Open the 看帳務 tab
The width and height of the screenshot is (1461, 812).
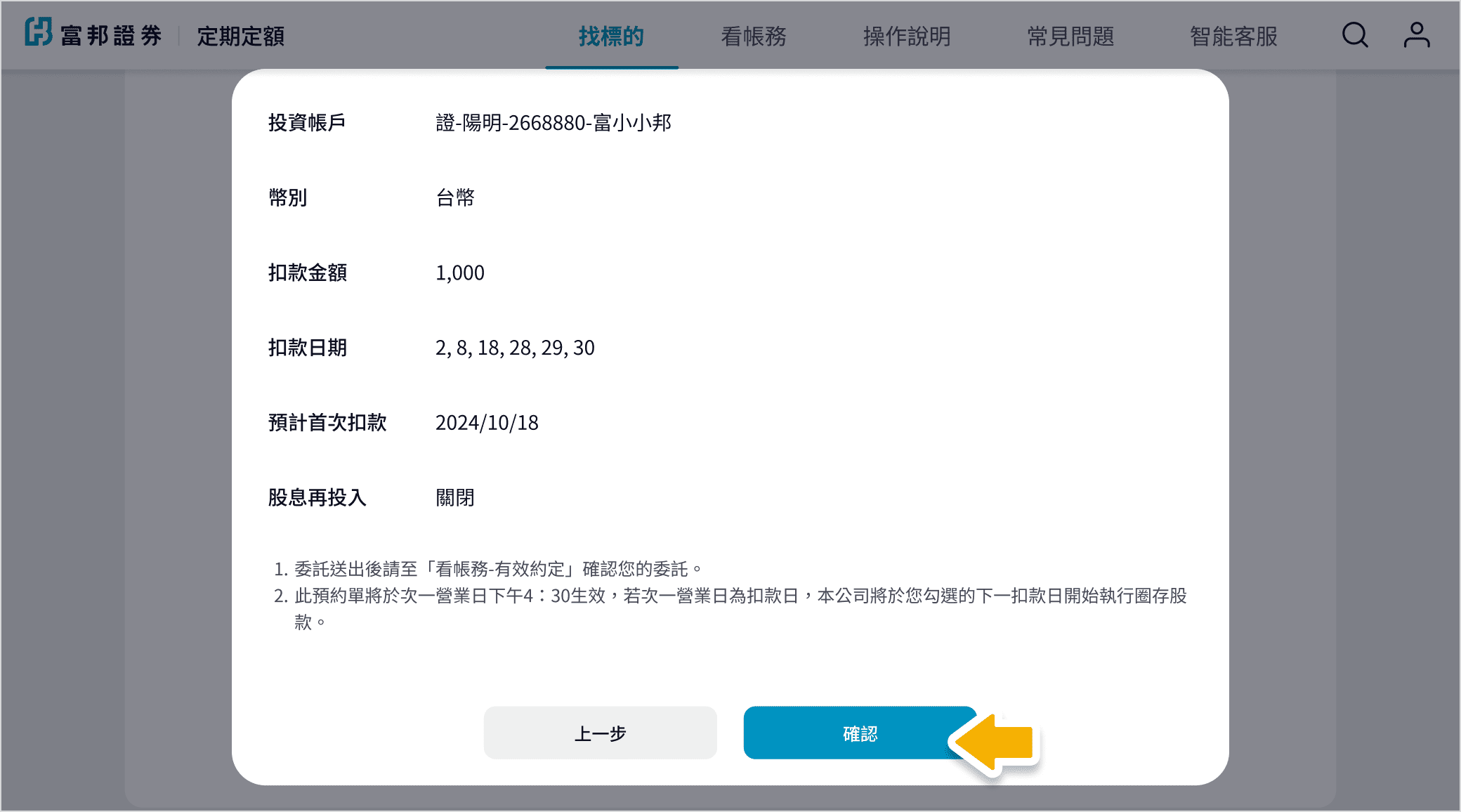[754, 37]
